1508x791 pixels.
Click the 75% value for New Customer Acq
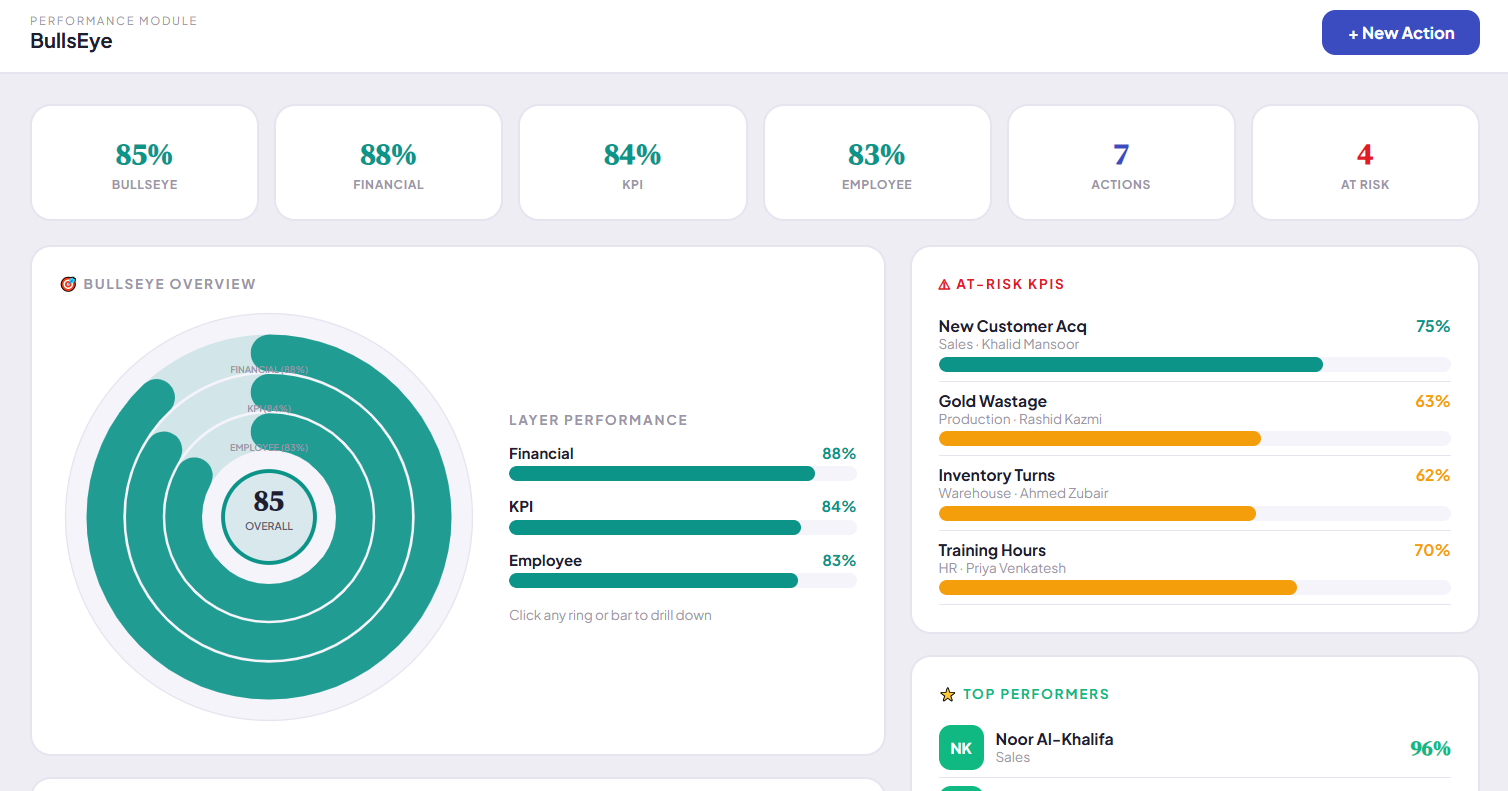coord(1433,326)
